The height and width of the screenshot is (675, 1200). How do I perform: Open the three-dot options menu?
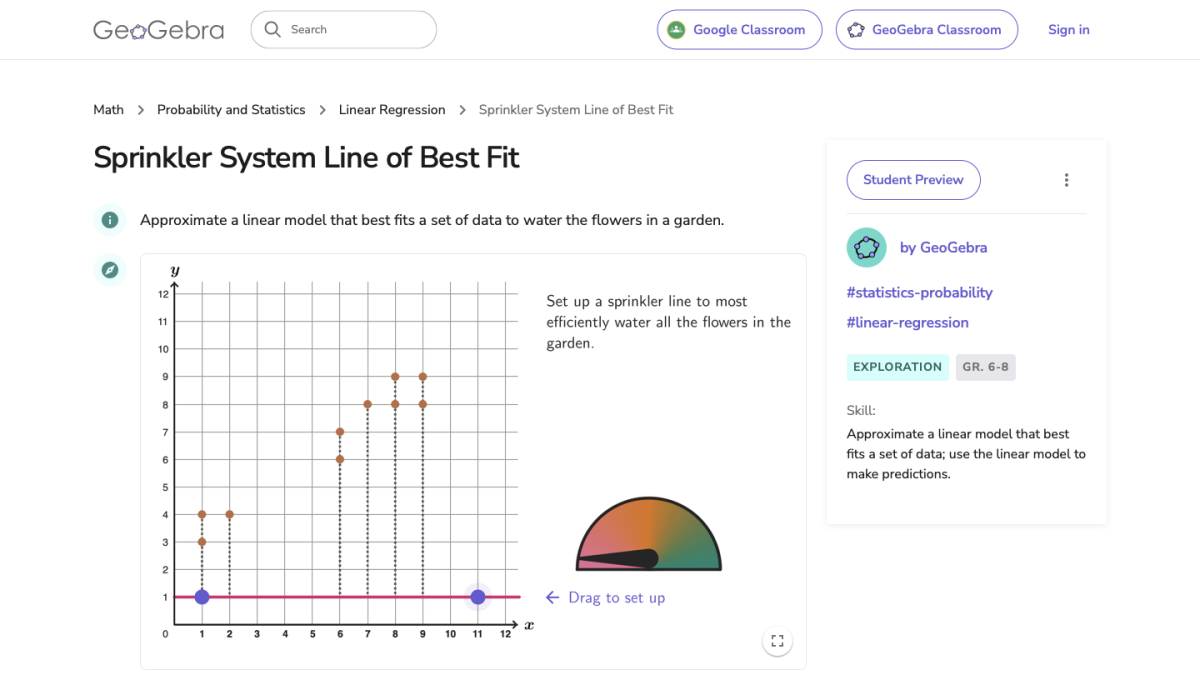tap(1066, 179)
